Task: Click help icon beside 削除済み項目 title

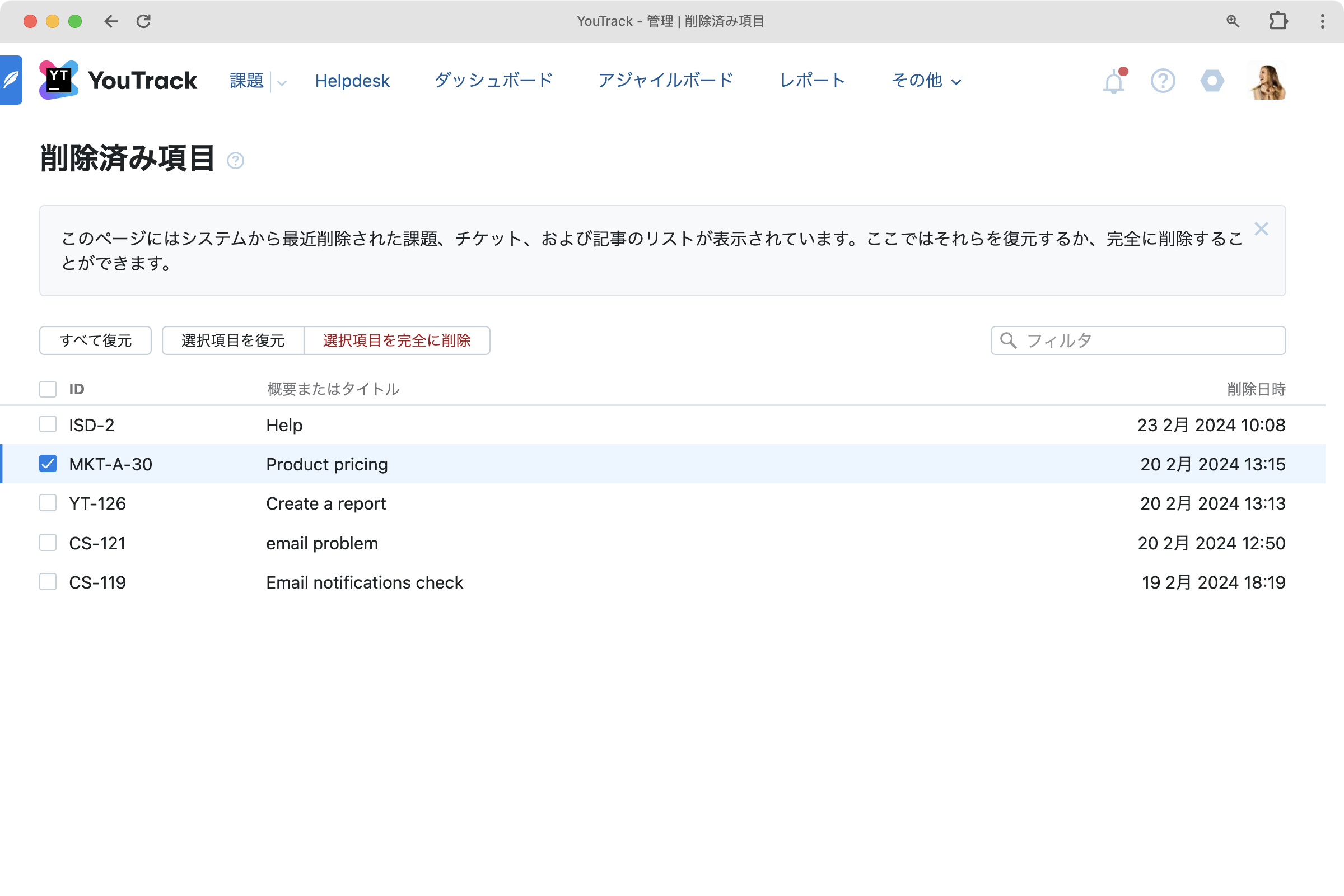Action: [235, 161]
